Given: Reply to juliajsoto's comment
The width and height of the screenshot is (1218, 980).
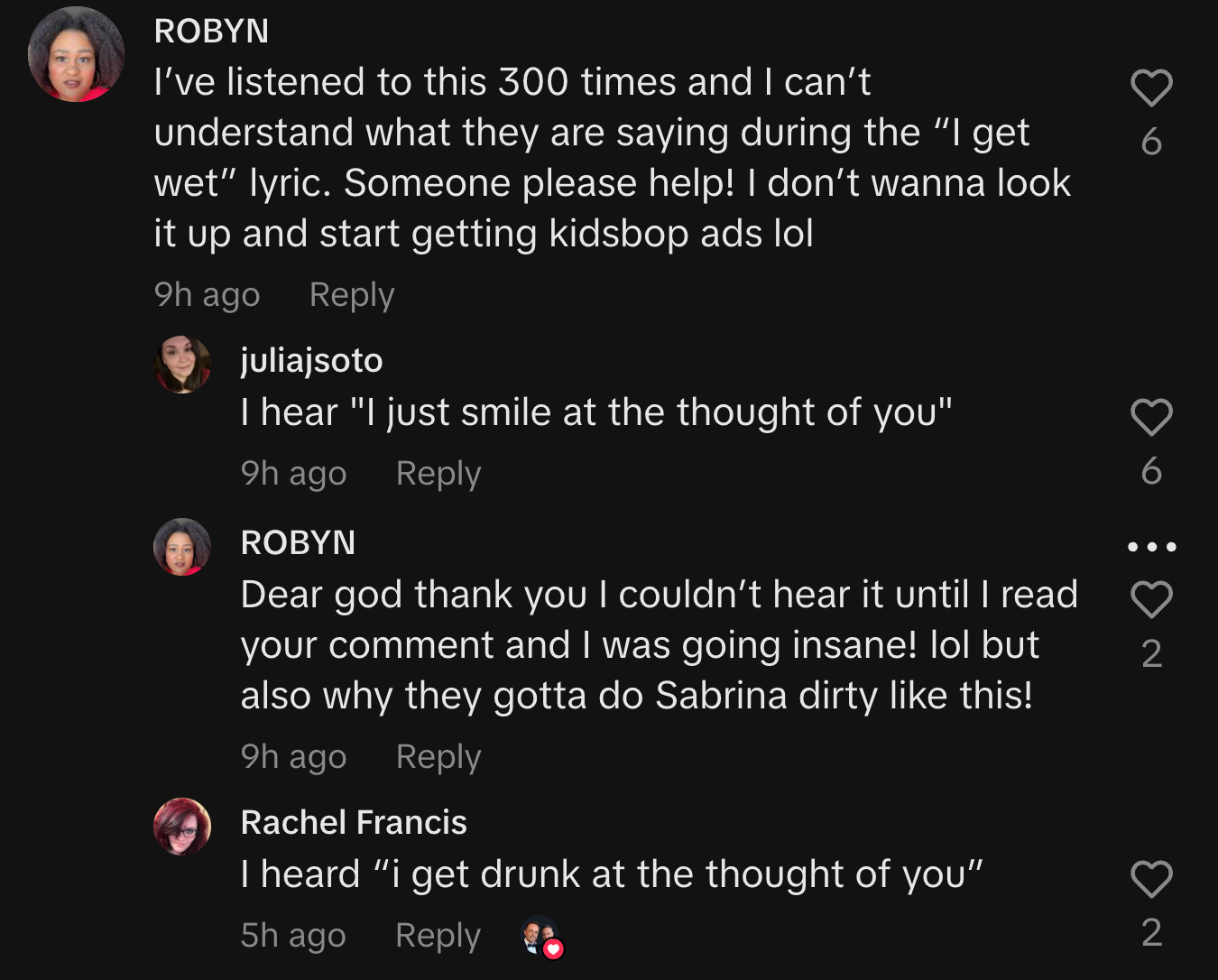Looking at the screenshot, I should coord(438,474).
